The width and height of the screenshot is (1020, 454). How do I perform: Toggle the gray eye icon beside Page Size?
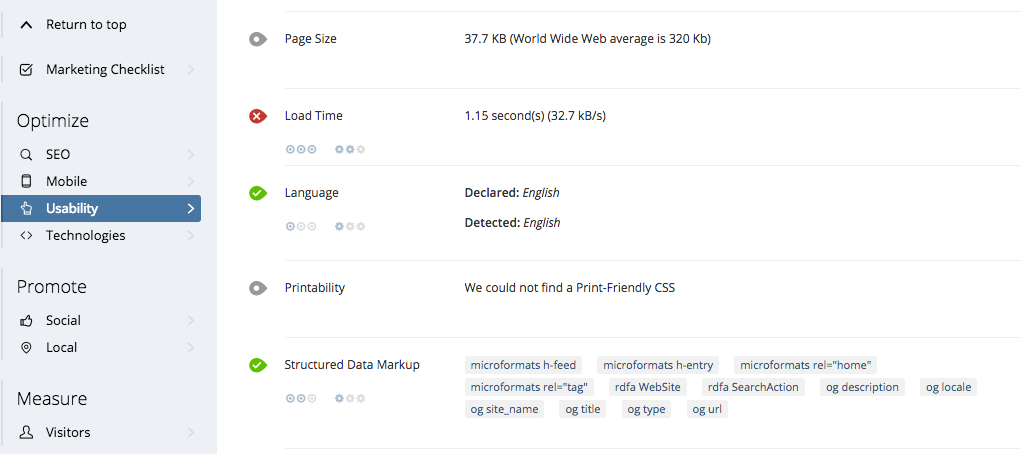click(x=258, y=40)
